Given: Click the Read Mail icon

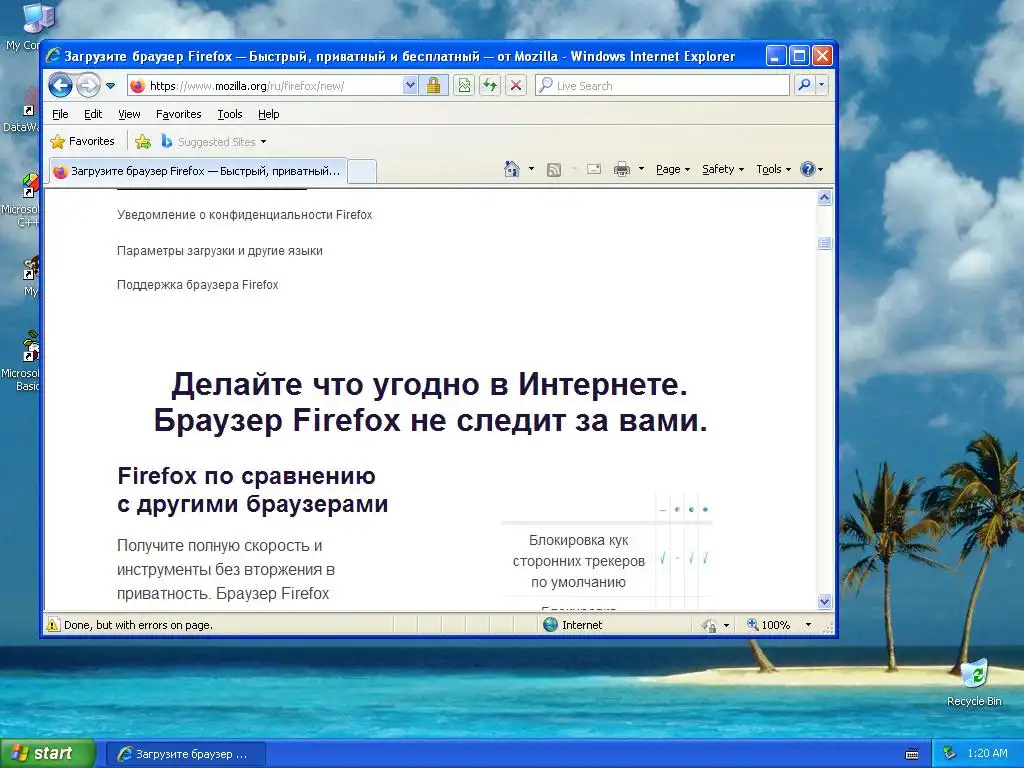Looking at the screenshot, I should (x=594, y=170).
